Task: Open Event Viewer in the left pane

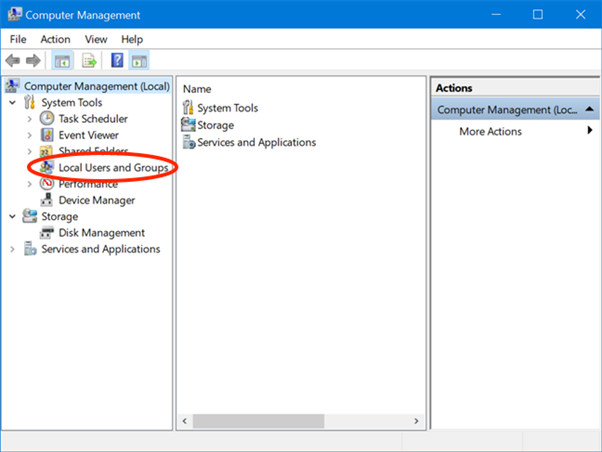Action: [88, 135]
